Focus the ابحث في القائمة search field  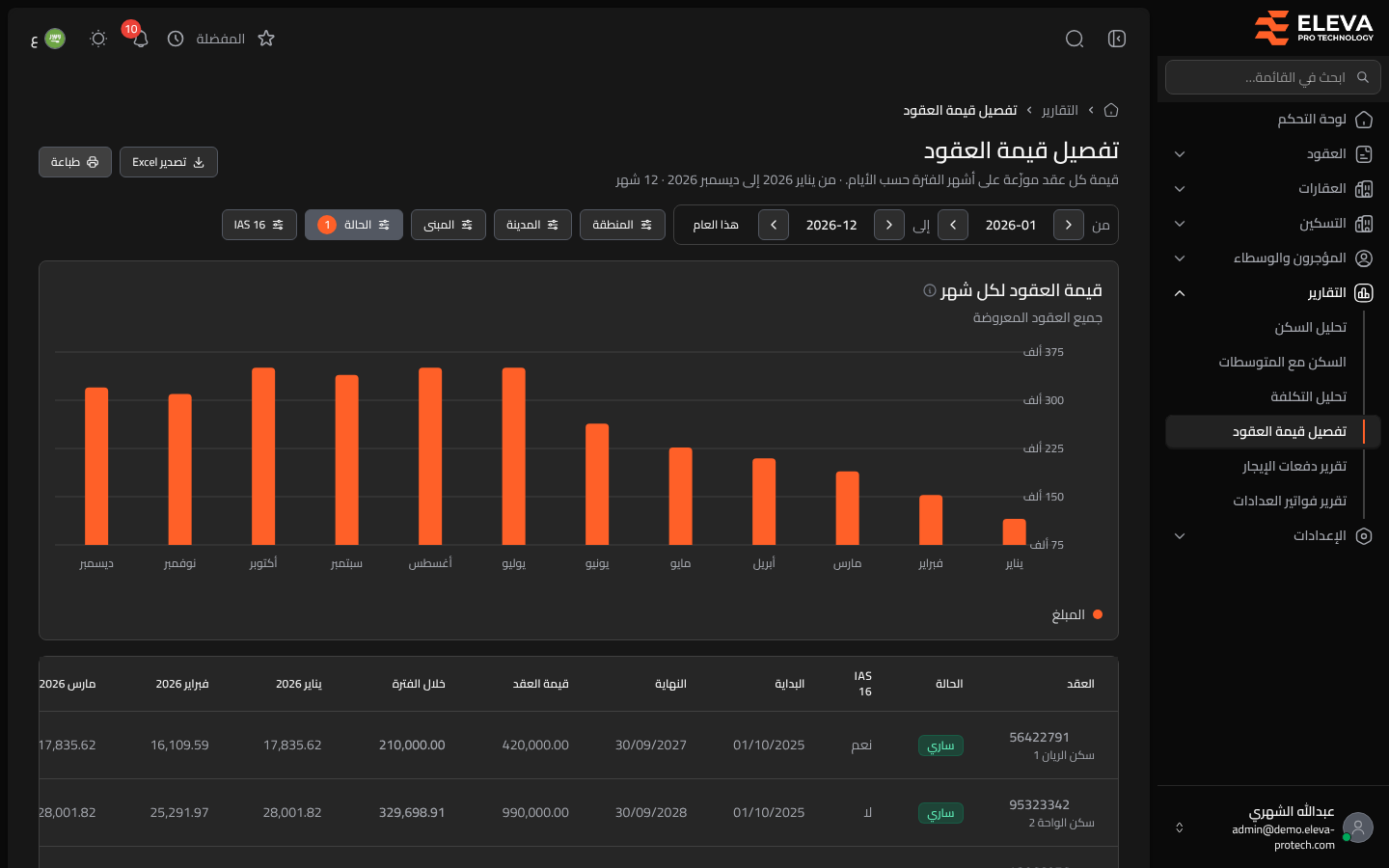(1273, 77)
